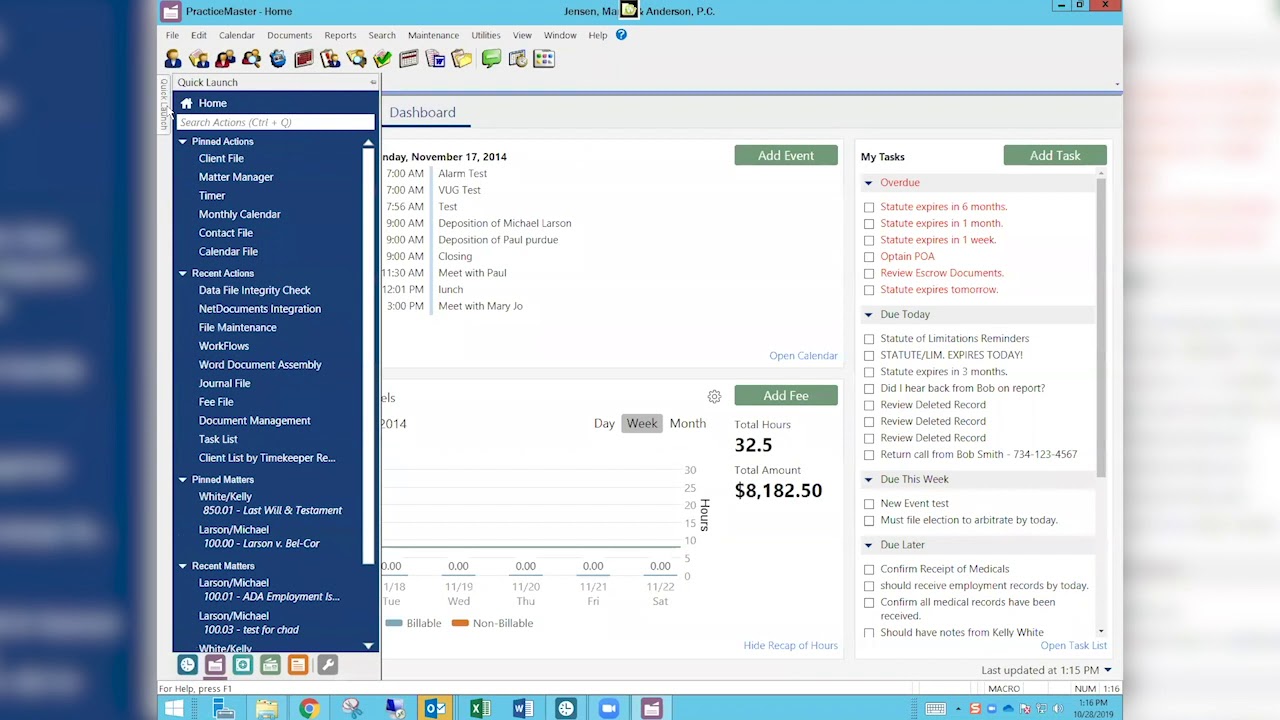
Task: Click the teal square icon below Quick Launch
Action: 242,665
